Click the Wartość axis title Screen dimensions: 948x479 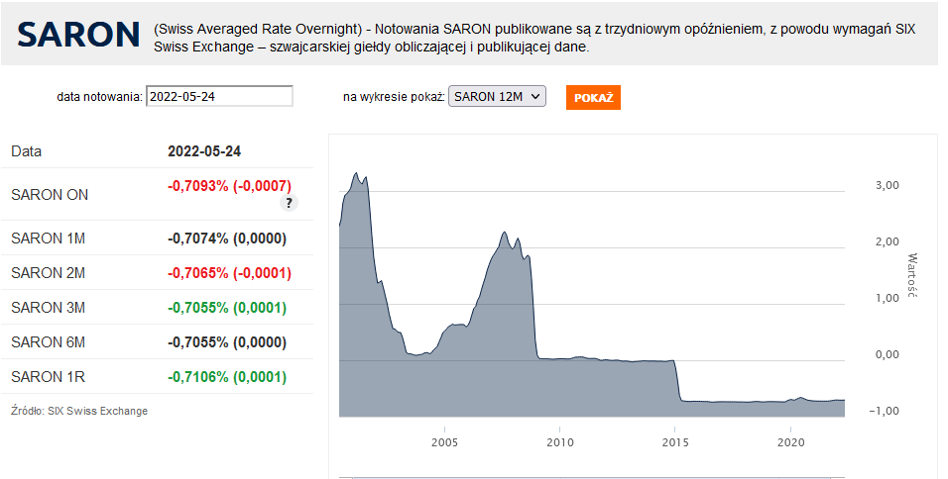pos(912,275)
